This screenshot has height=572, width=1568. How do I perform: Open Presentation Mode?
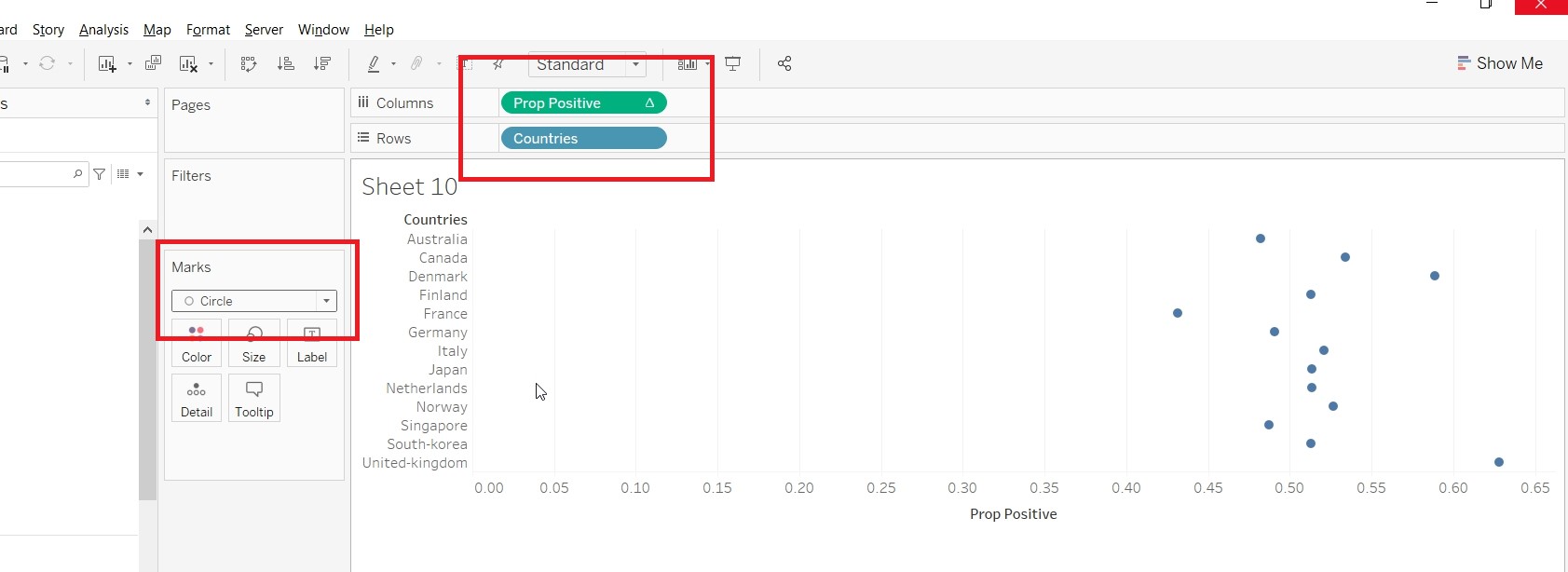point(733,63)
